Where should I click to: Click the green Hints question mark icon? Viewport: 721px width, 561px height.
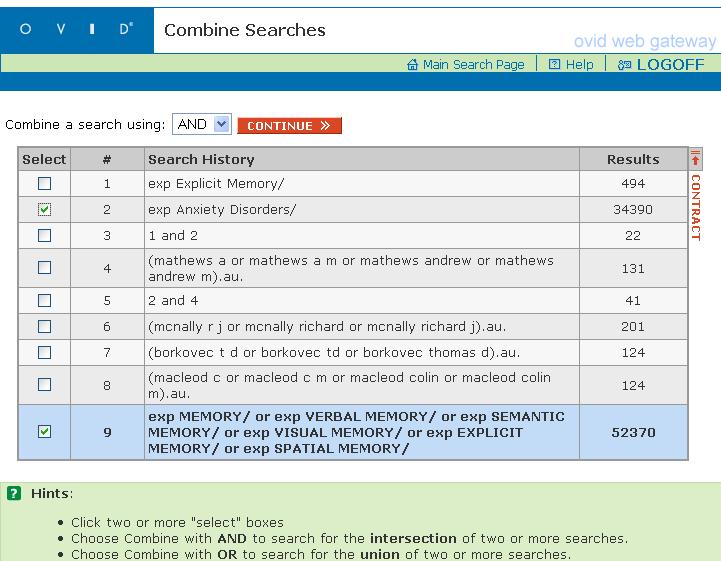coord(14,493)
